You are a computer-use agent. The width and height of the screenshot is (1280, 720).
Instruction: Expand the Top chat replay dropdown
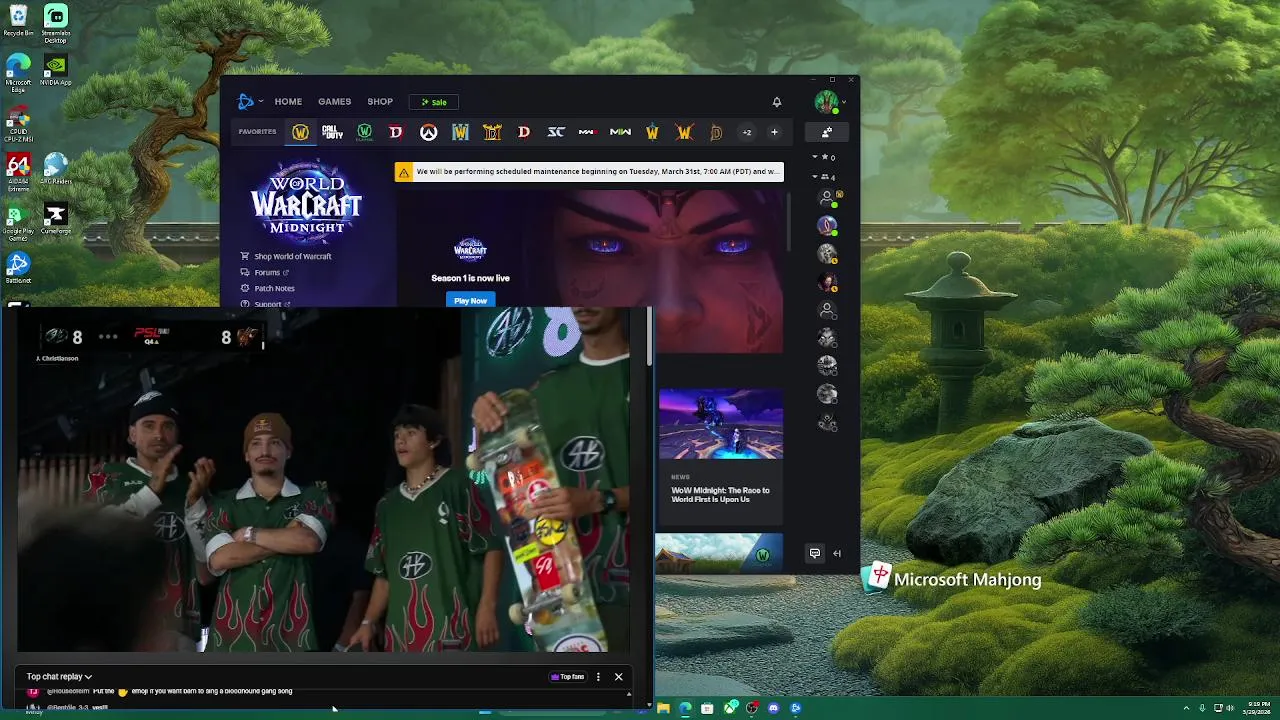pos(59,677)
